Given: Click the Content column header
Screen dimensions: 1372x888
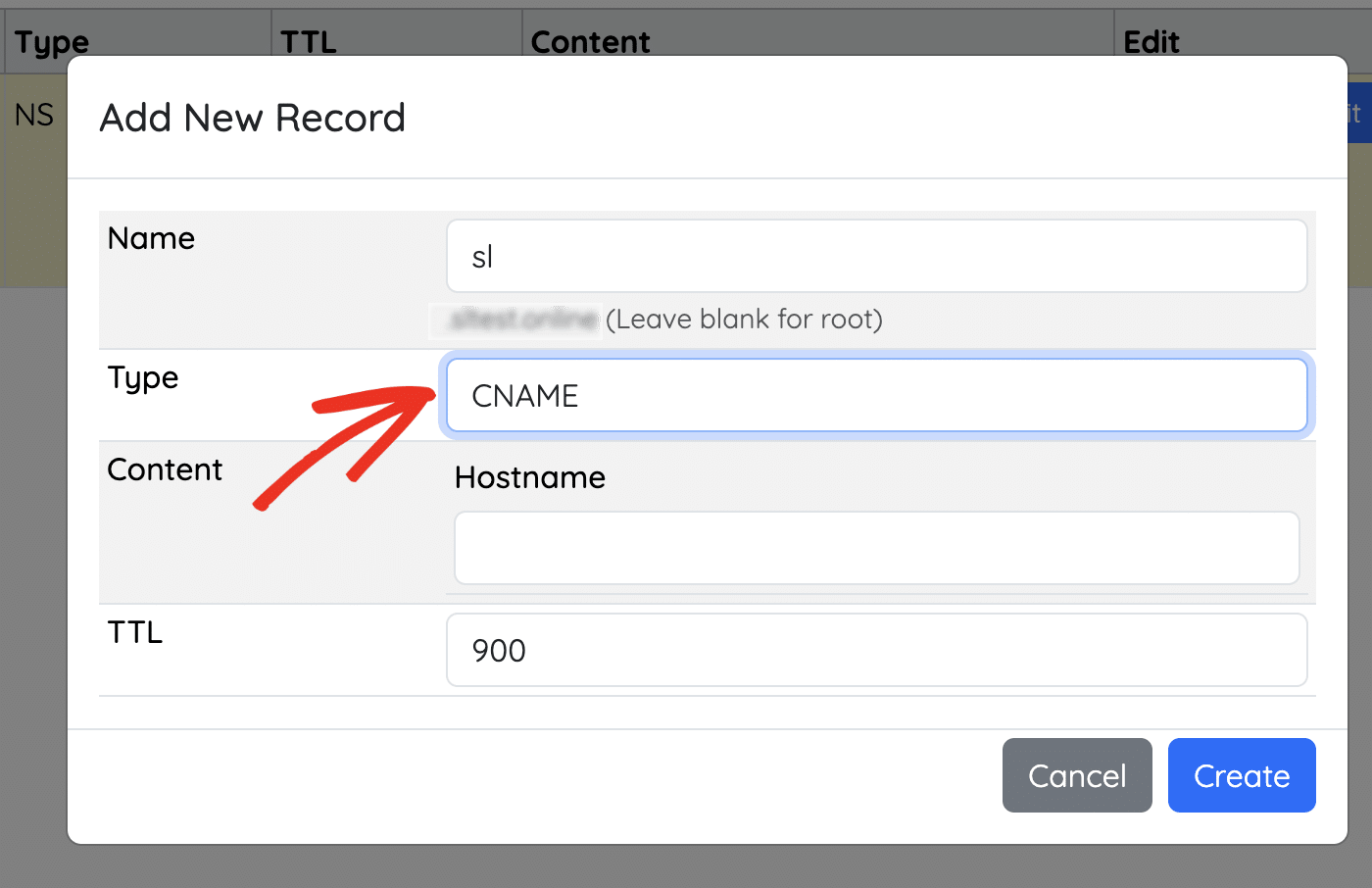Looking at the screenshot, I should coord(590,41).
